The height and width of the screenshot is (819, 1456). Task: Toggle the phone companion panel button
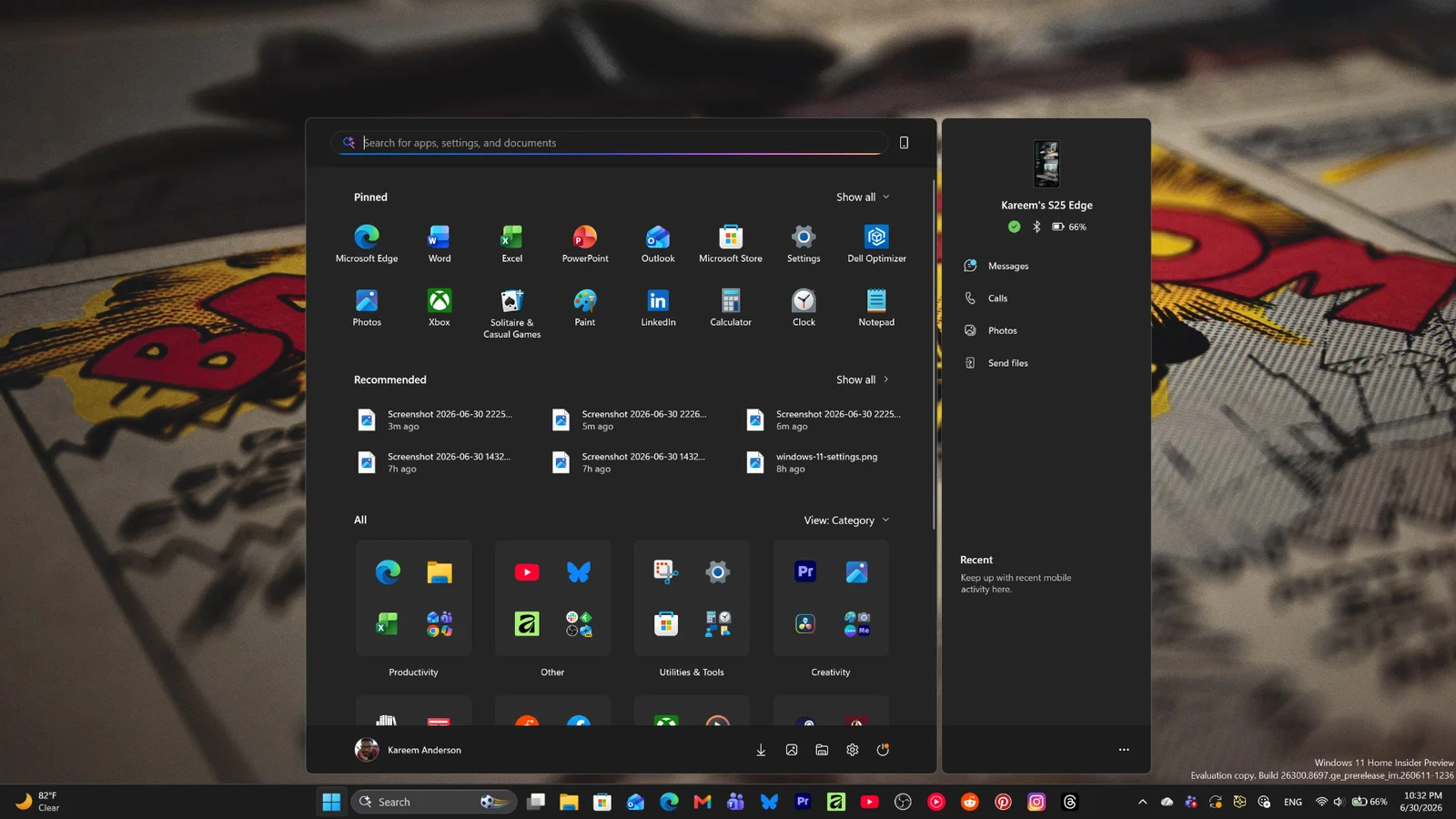[x=904, y=143]
